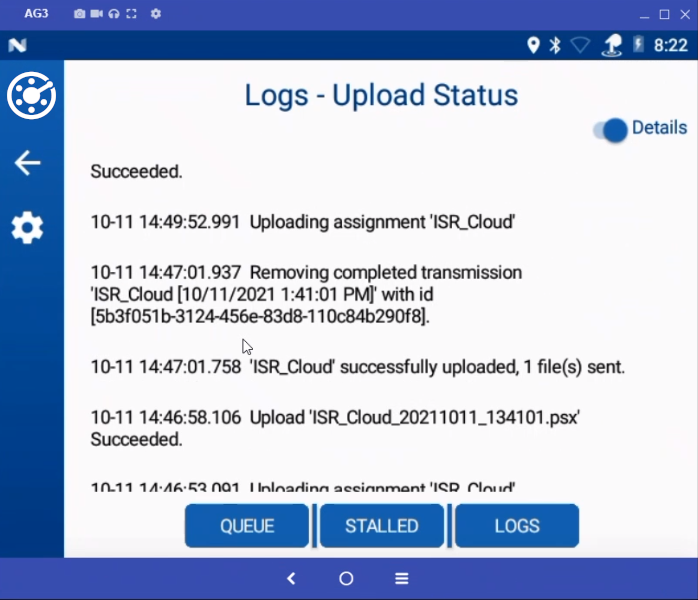Click the emulator headphones icon
The image size is (698, 600).
coord(114,14)
